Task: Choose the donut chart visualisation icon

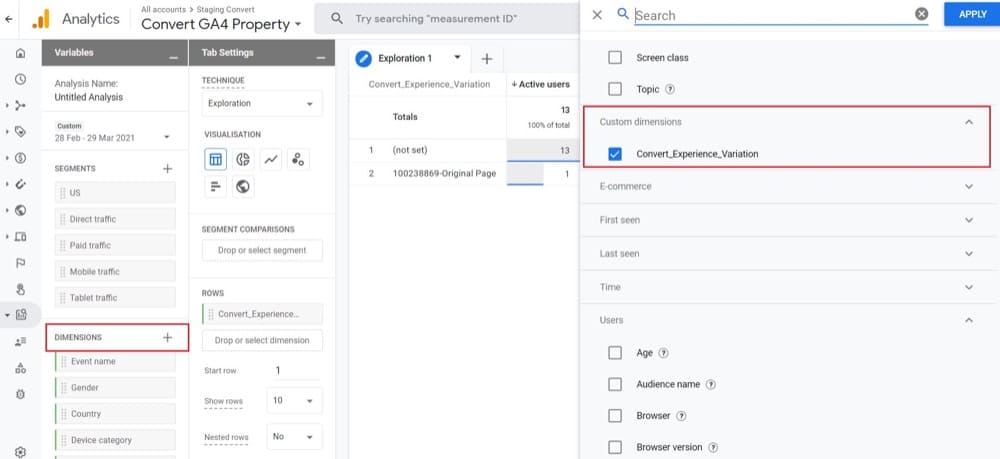Action: pyautogui.click(x=243, y=159)
